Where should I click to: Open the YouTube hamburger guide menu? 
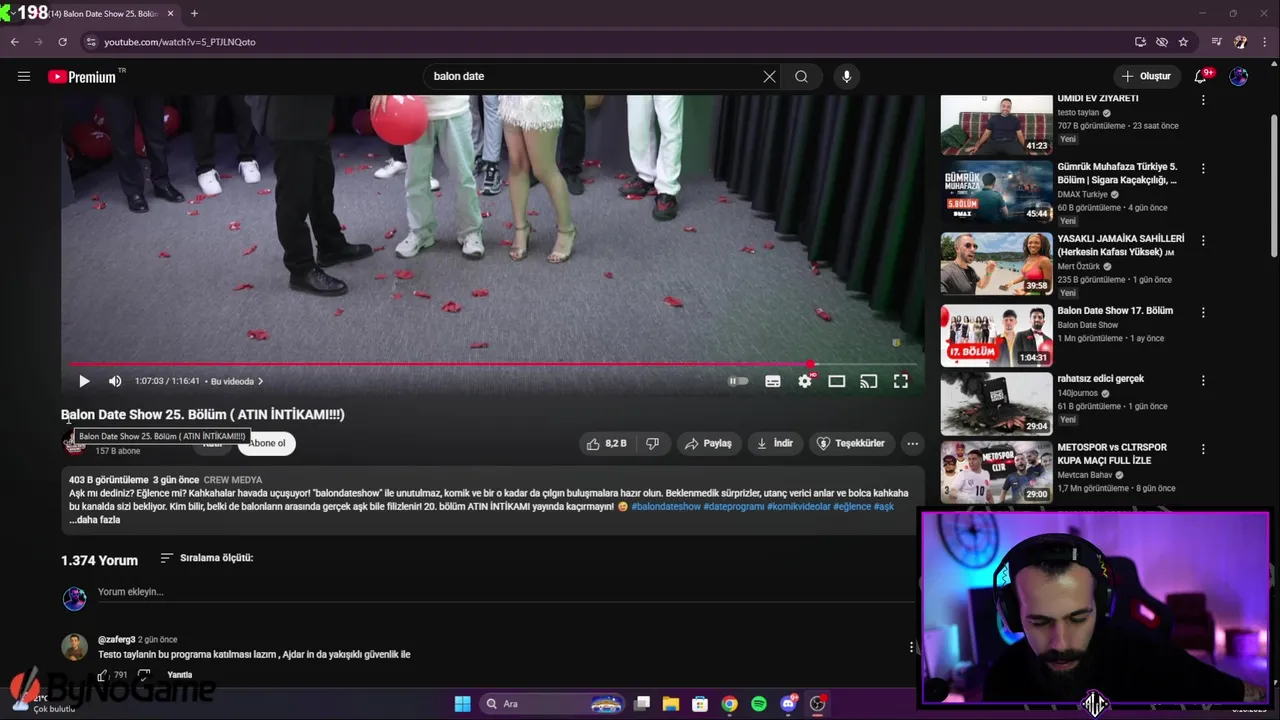coord(24,76)
